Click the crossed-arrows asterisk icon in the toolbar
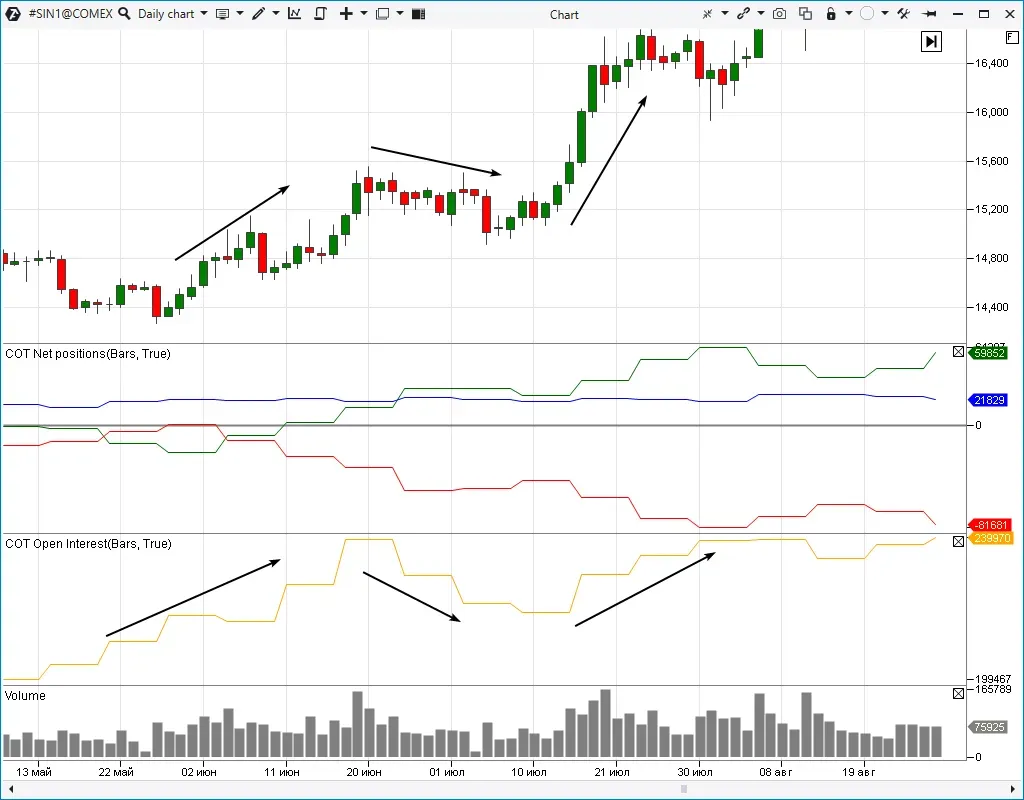 707,14
